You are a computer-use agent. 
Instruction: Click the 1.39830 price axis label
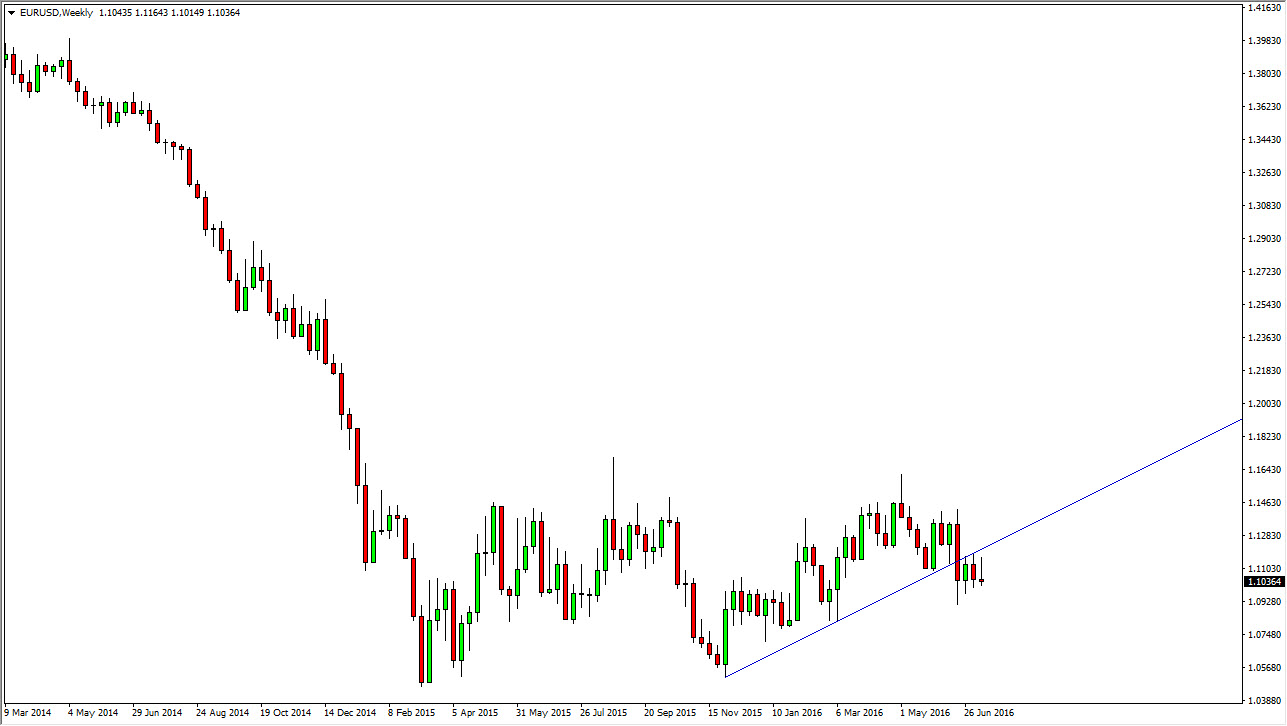coord(1264,40)
